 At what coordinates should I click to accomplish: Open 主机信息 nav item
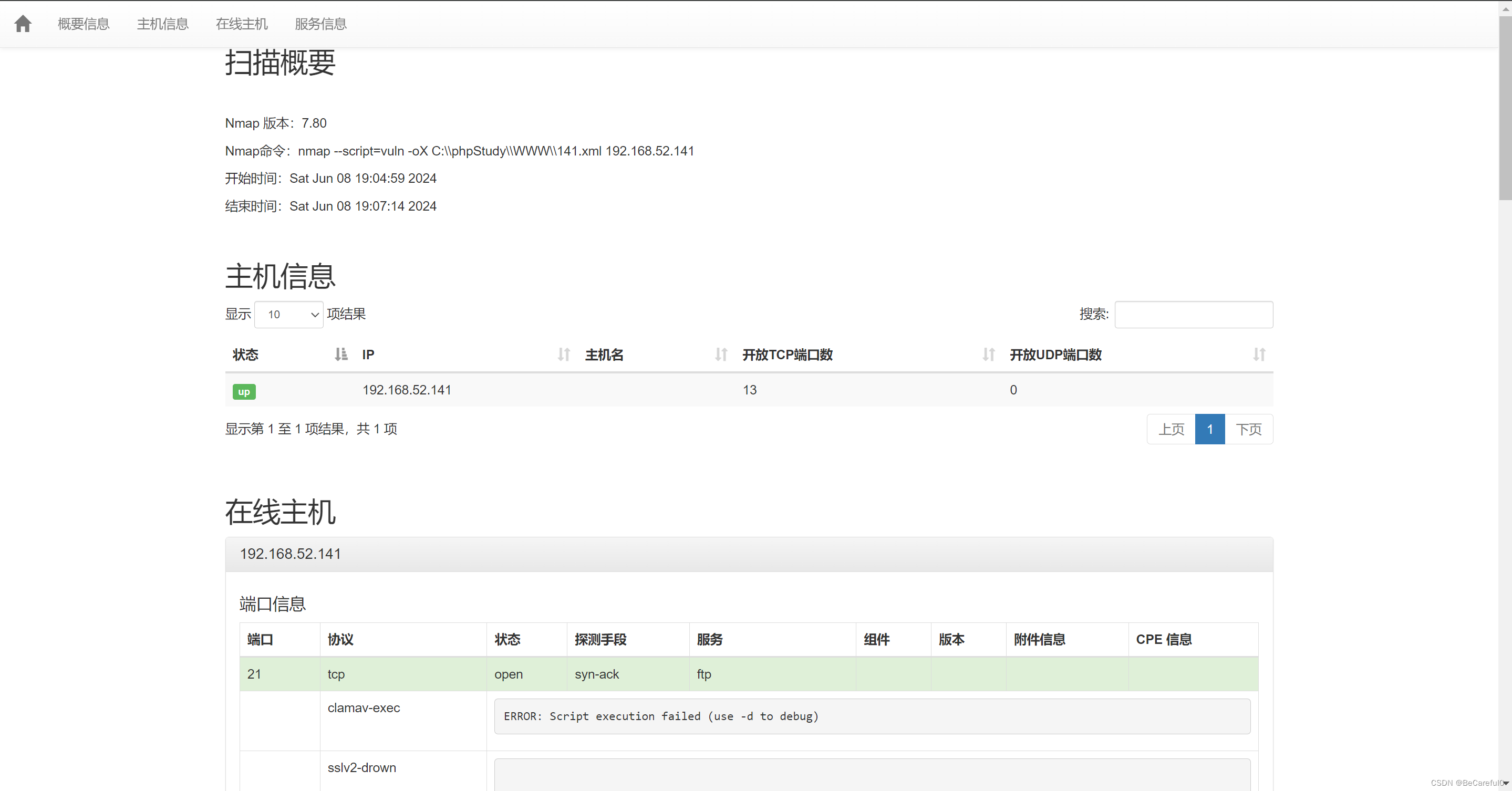click(x=162, y=24)
